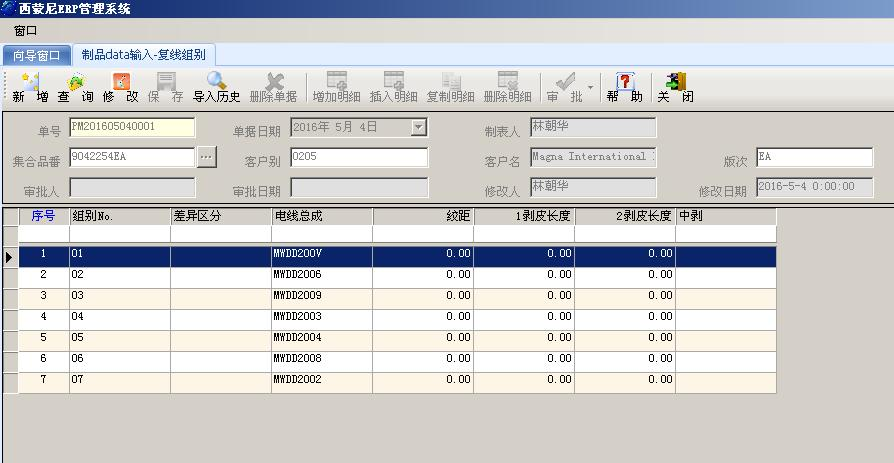Open the 查询 (Query) toolbar icon

76,82
